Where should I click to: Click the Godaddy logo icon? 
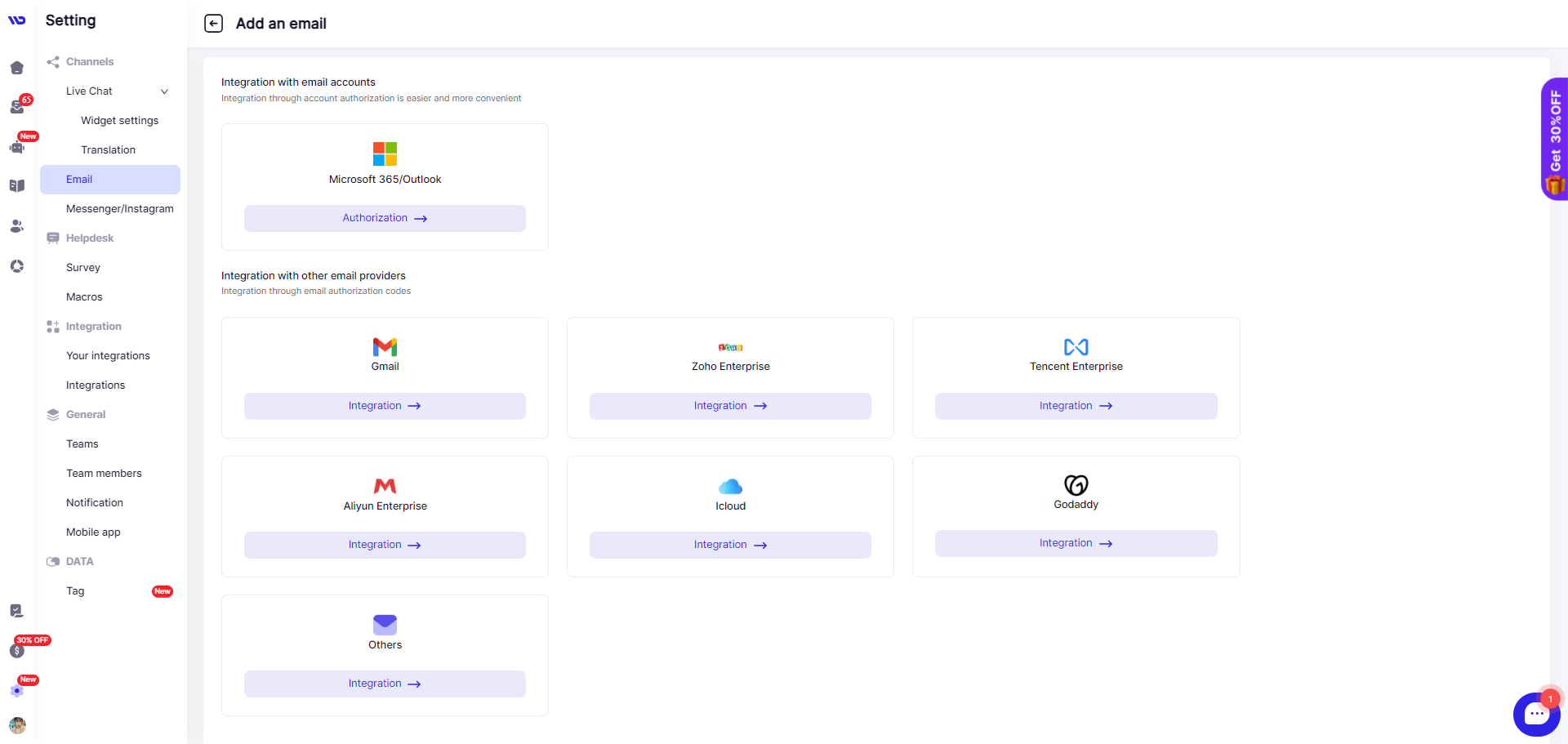[x=1076, y=485]
